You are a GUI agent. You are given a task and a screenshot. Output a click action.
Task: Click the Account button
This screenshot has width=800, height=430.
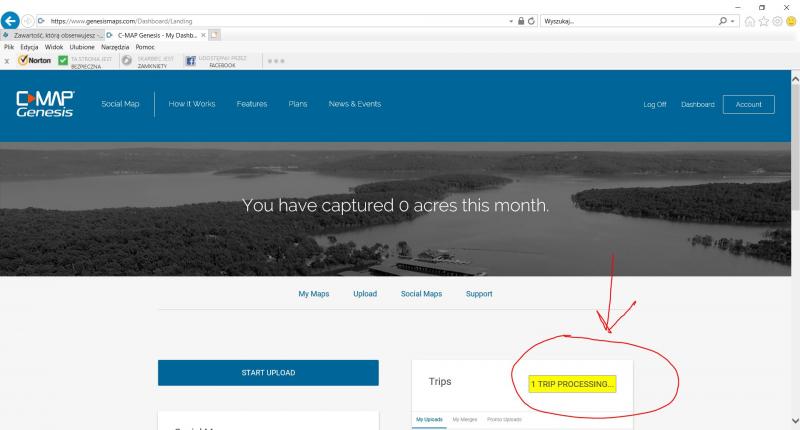click(x=748, y=104)
